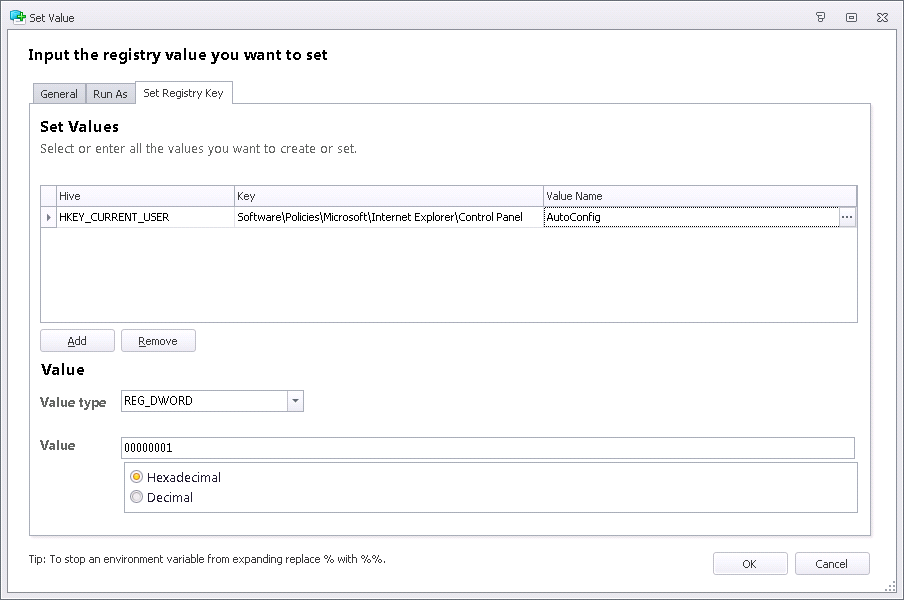Click the Add button

click(77, 340)
